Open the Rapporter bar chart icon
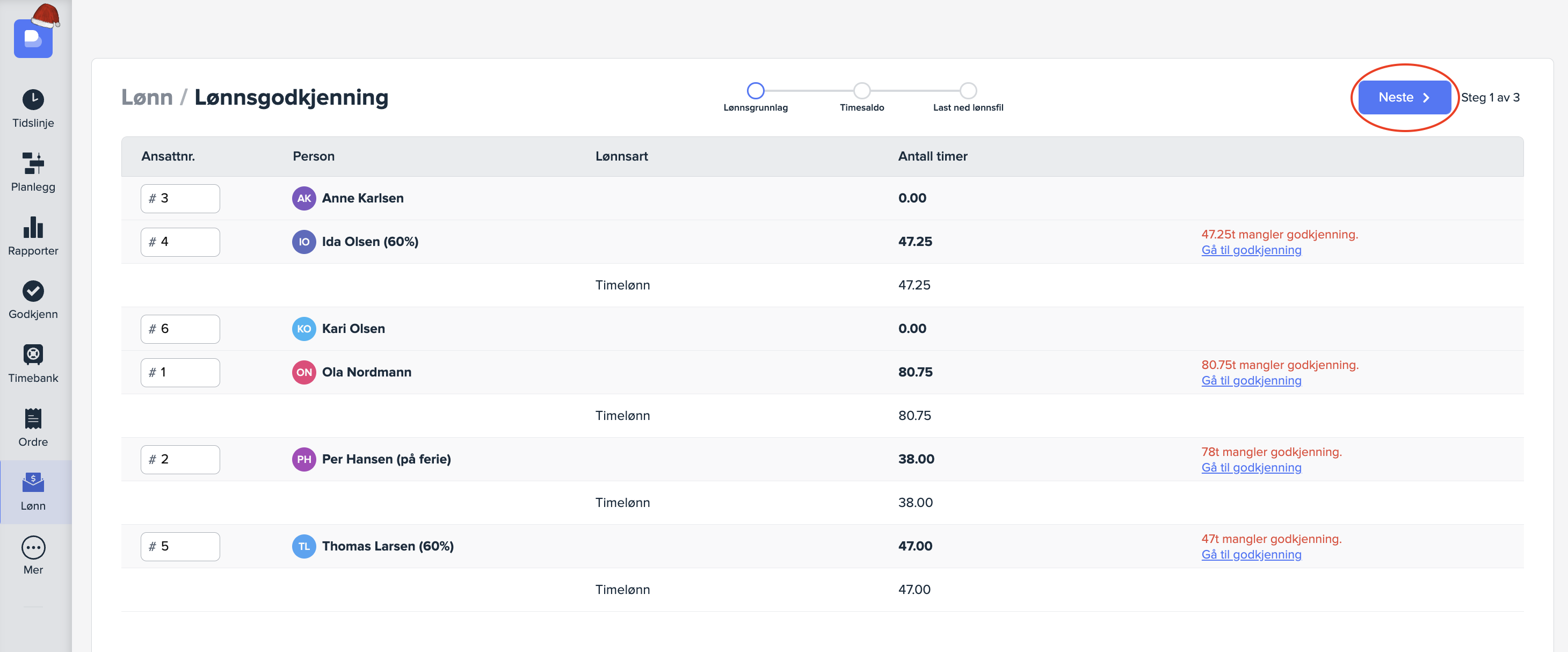Image resolution: width=1568 pixels, height=652 pixels. pyautogui.click(x=33, y=227)
